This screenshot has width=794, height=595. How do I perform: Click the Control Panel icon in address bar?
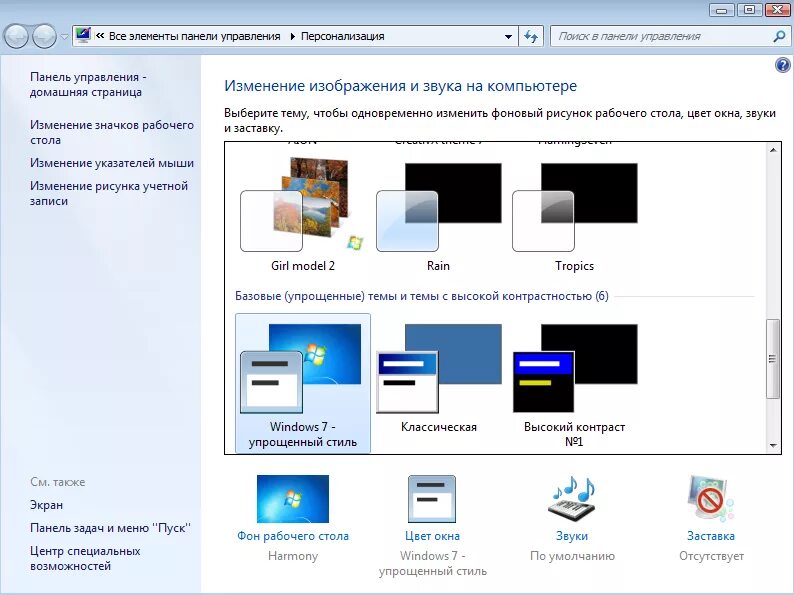[83, 35]
